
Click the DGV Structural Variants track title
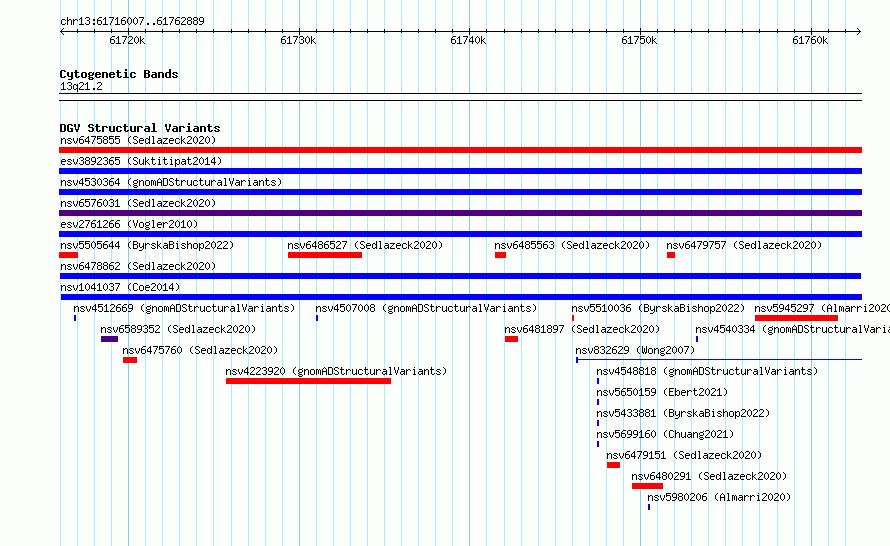click(x=140, y=128)
